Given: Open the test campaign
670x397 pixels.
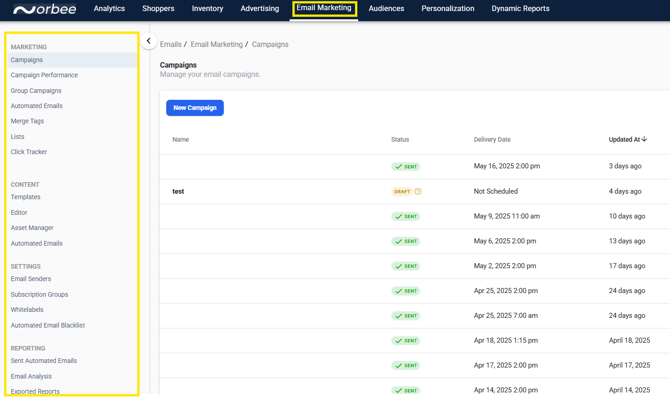Looking at the screenshot, I should (178, 191).
